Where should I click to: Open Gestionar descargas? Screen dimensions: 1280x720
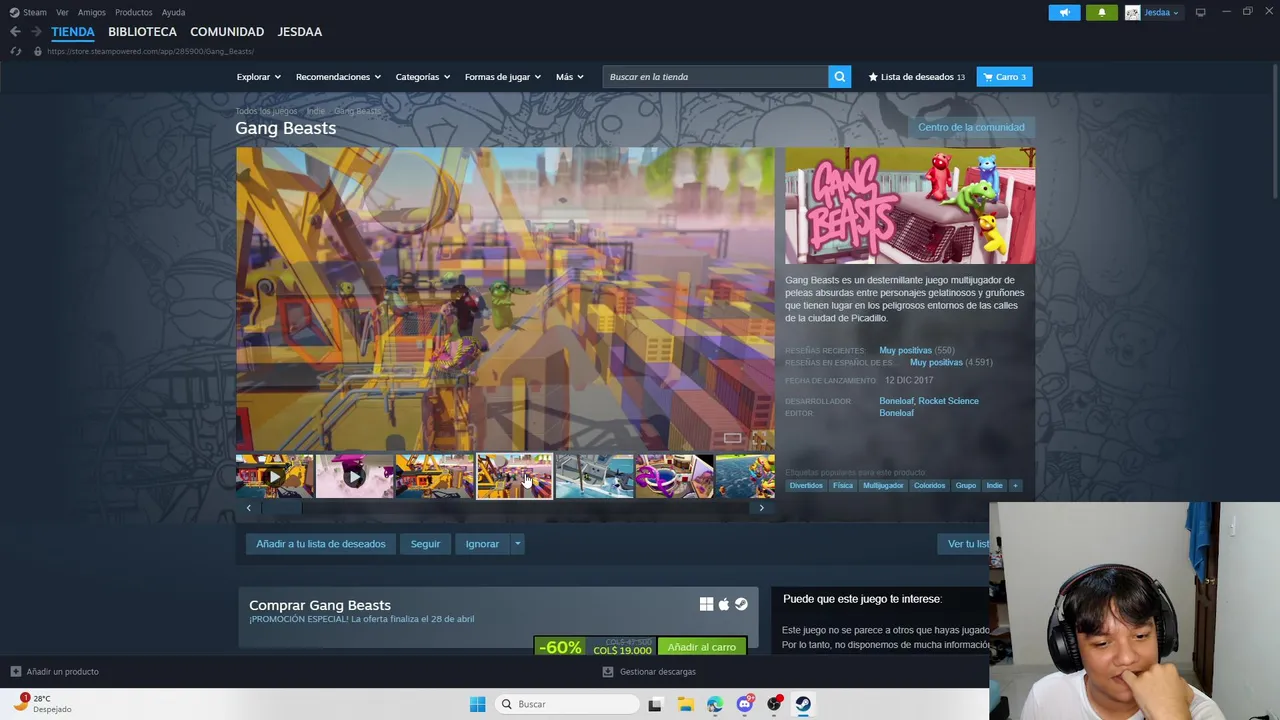point(649,672)
